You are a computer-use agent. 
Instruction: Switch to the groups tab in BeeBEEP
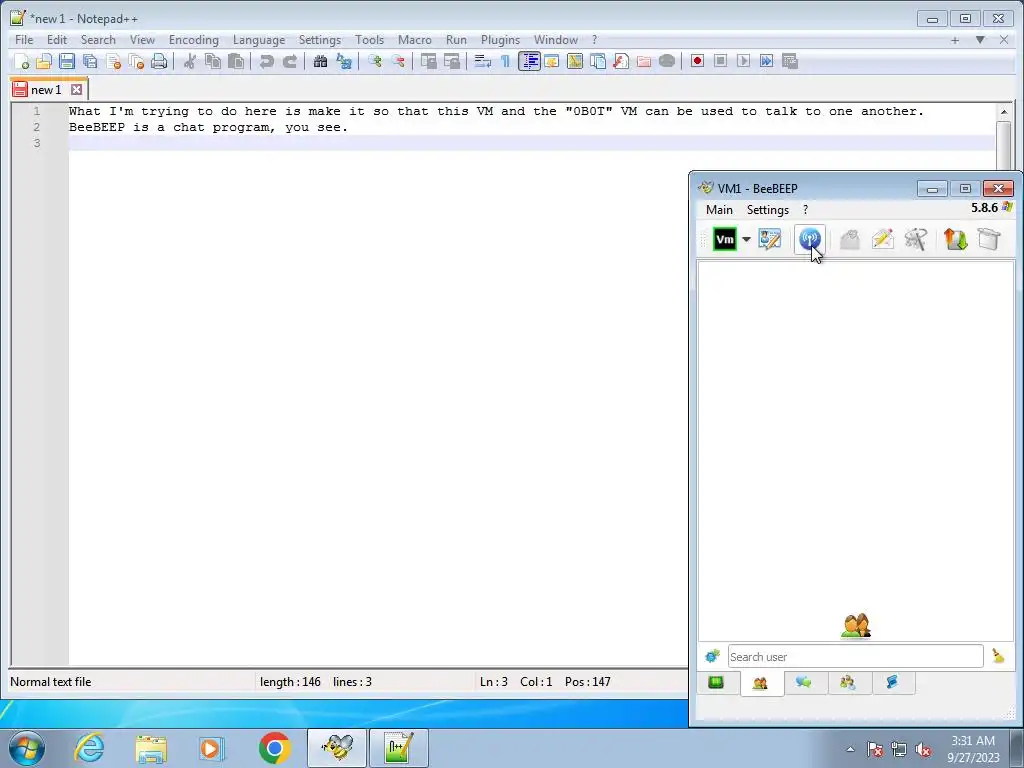click(x=848, y=683)
